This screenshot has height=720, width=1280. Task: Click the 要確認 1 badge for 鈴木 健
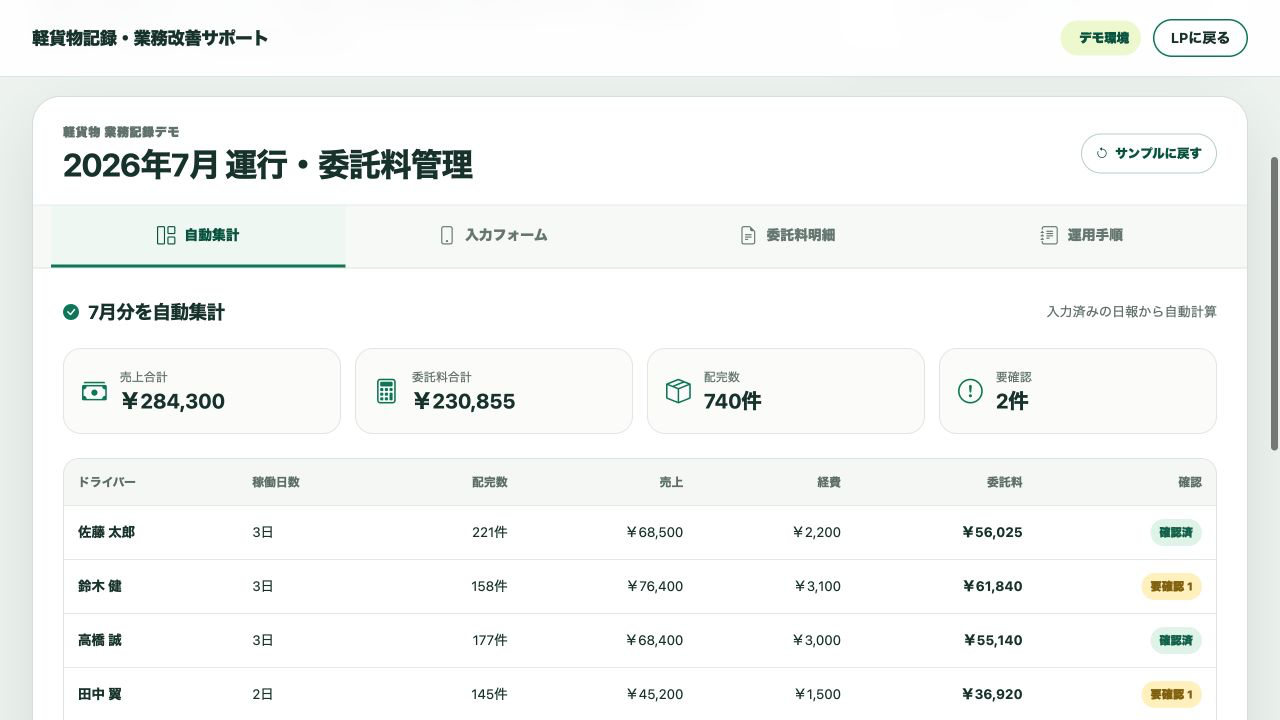(x=1172, y=586)
